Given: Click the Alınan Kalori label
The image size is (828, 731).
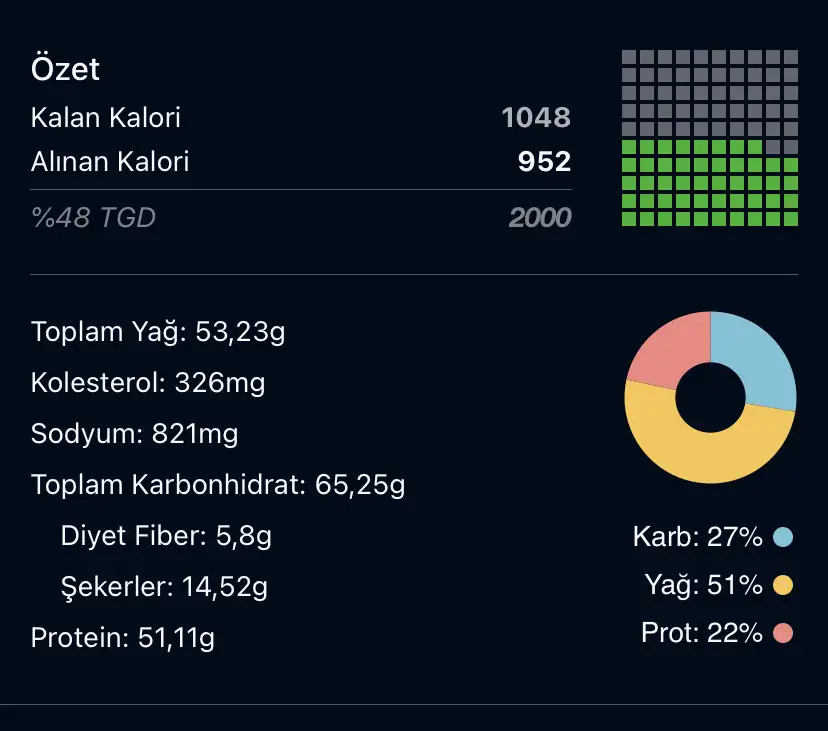Looking at the screenshot, I should tap(110, 162).
